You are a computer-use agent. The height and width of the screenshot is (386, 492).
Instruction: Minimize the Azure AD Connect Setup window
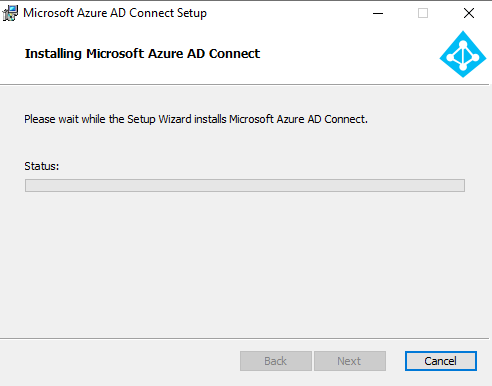378,13
